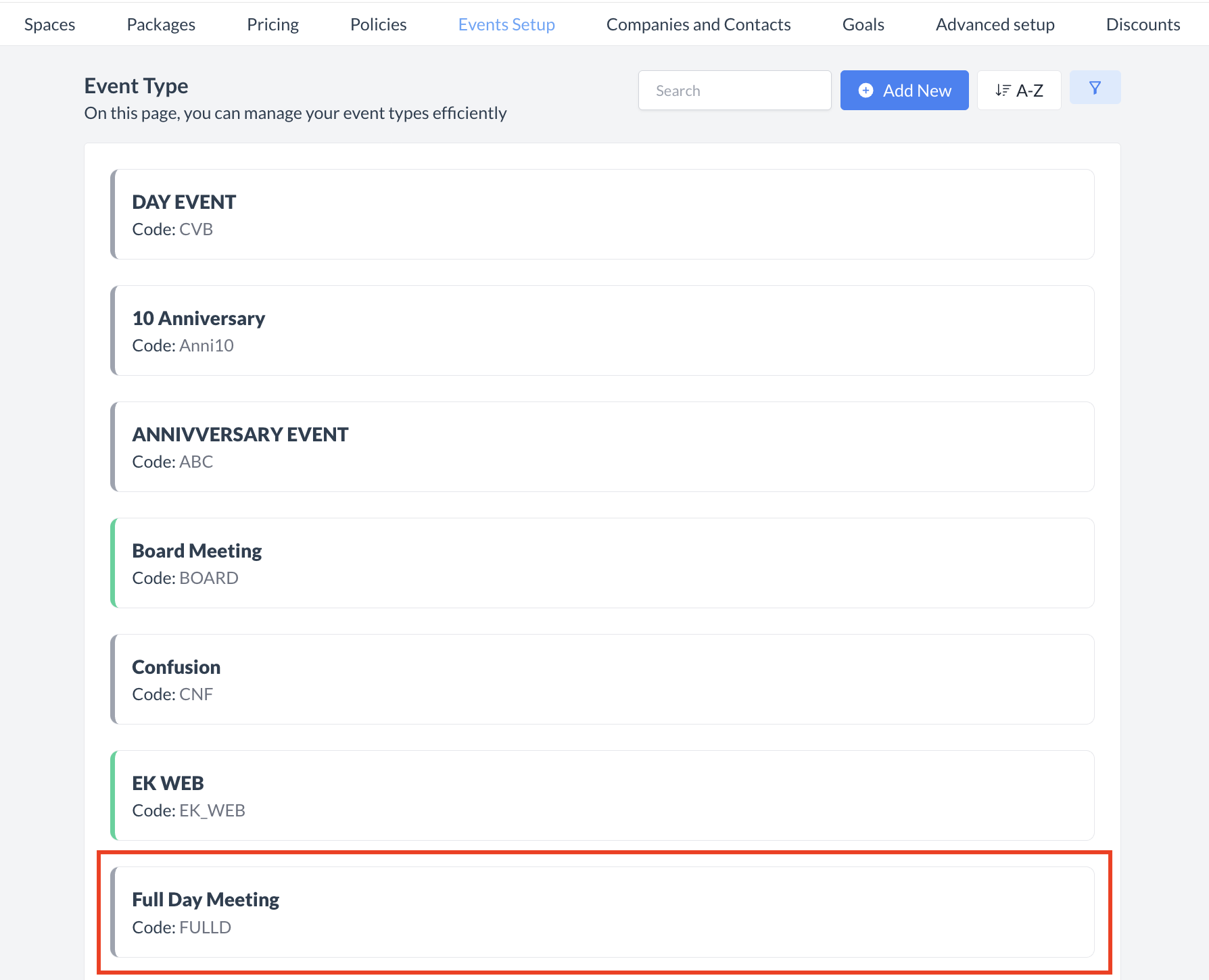The image size is (1209, 980).
Task: Go to the Pricing page
Action: tap(272, 24)
